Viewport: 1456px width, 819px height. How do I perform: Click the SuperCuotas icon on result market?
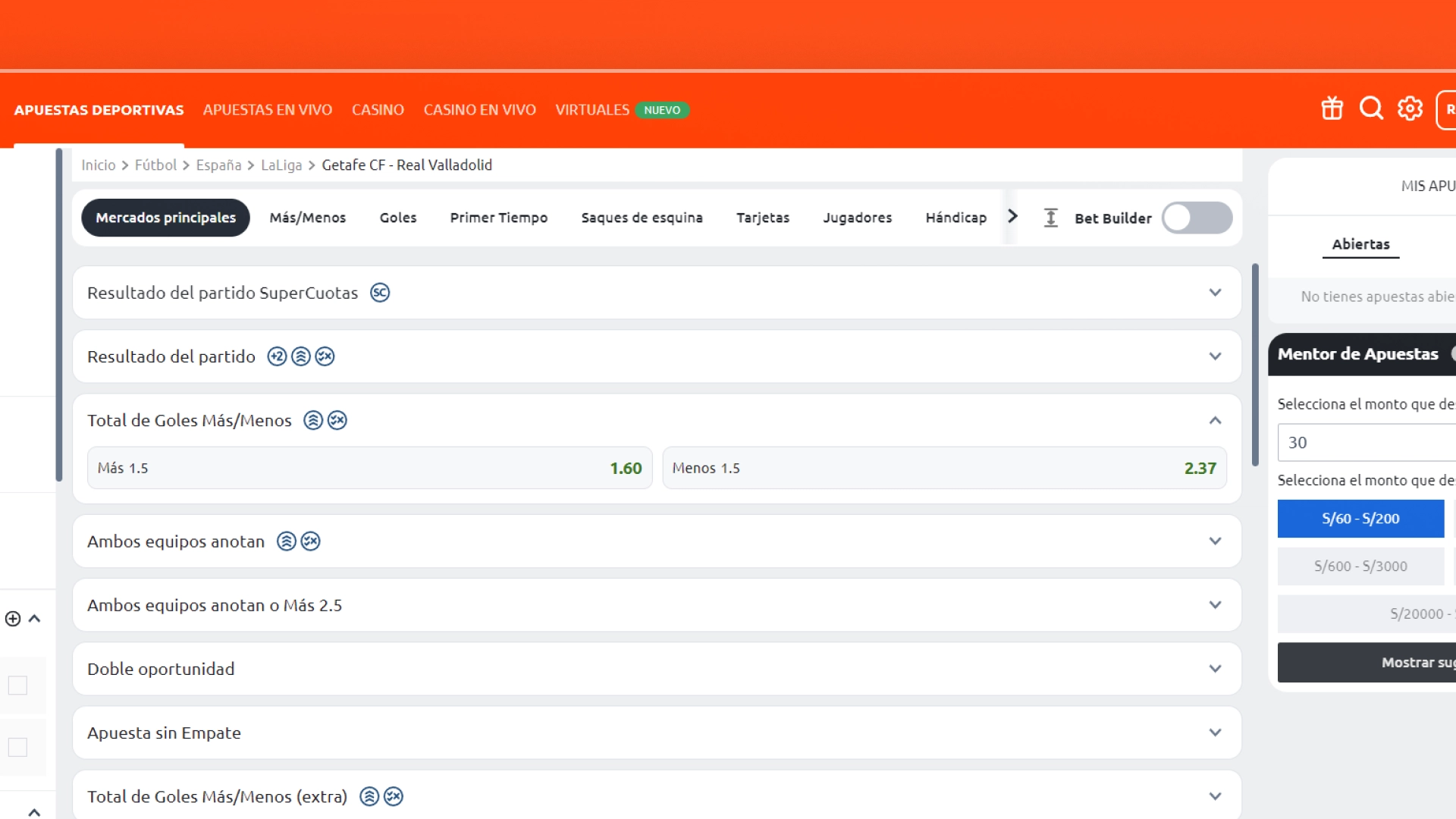coord(379,292)
